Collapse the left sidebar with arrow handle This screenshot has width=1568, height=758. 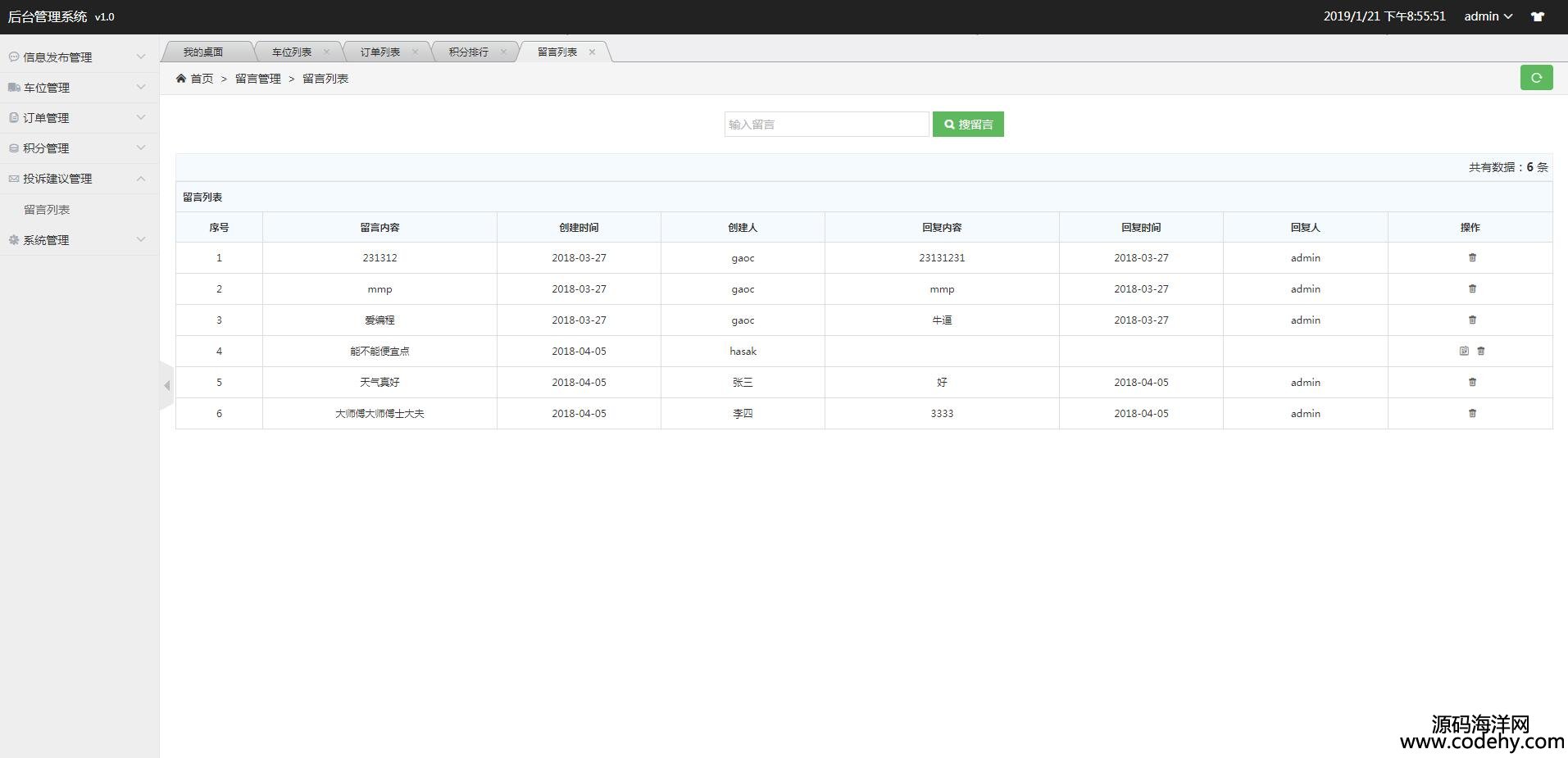click(166, 385)
